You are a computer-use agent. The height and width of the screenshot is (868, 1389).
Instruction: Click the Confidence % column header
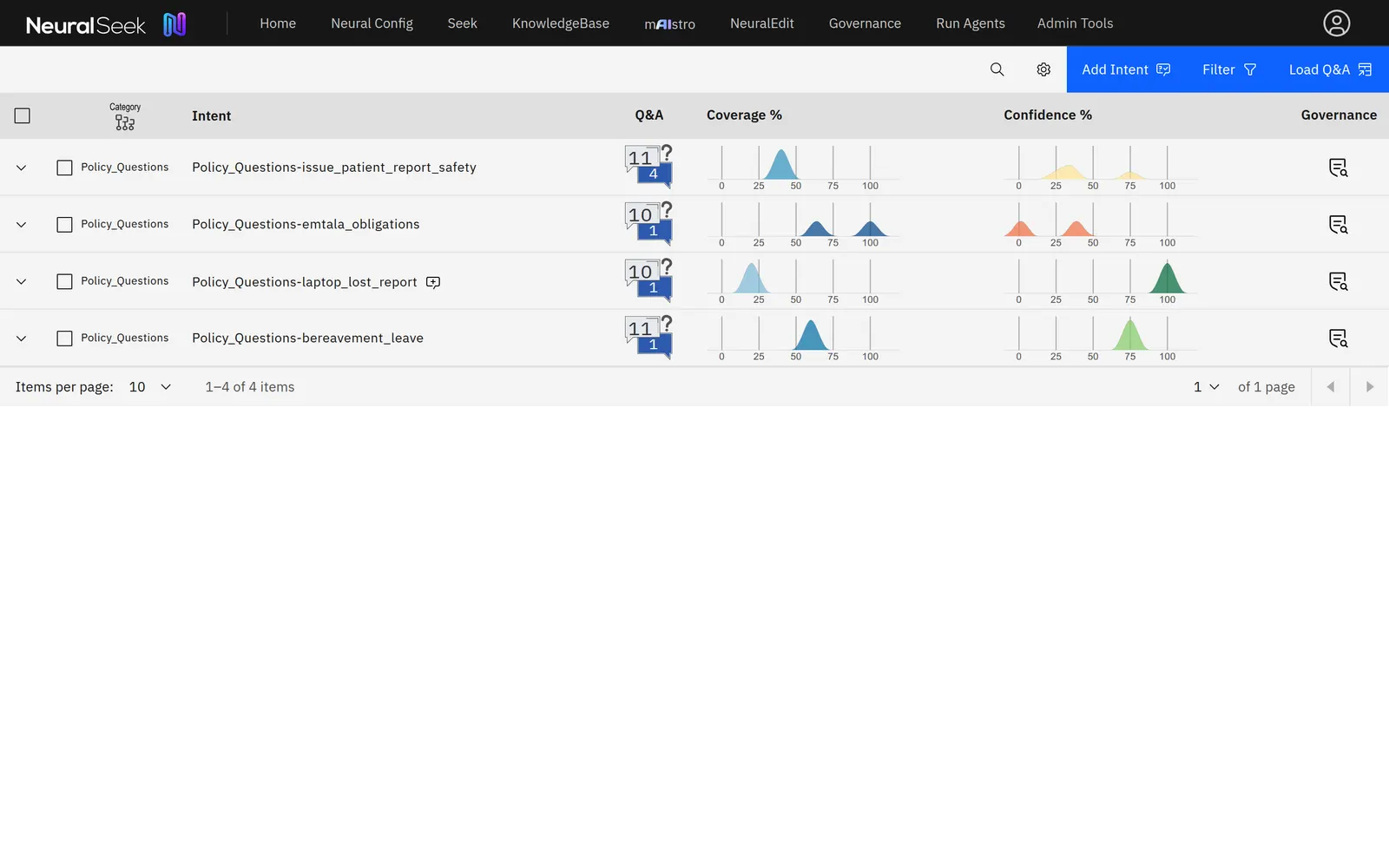tap(1048, 115)
